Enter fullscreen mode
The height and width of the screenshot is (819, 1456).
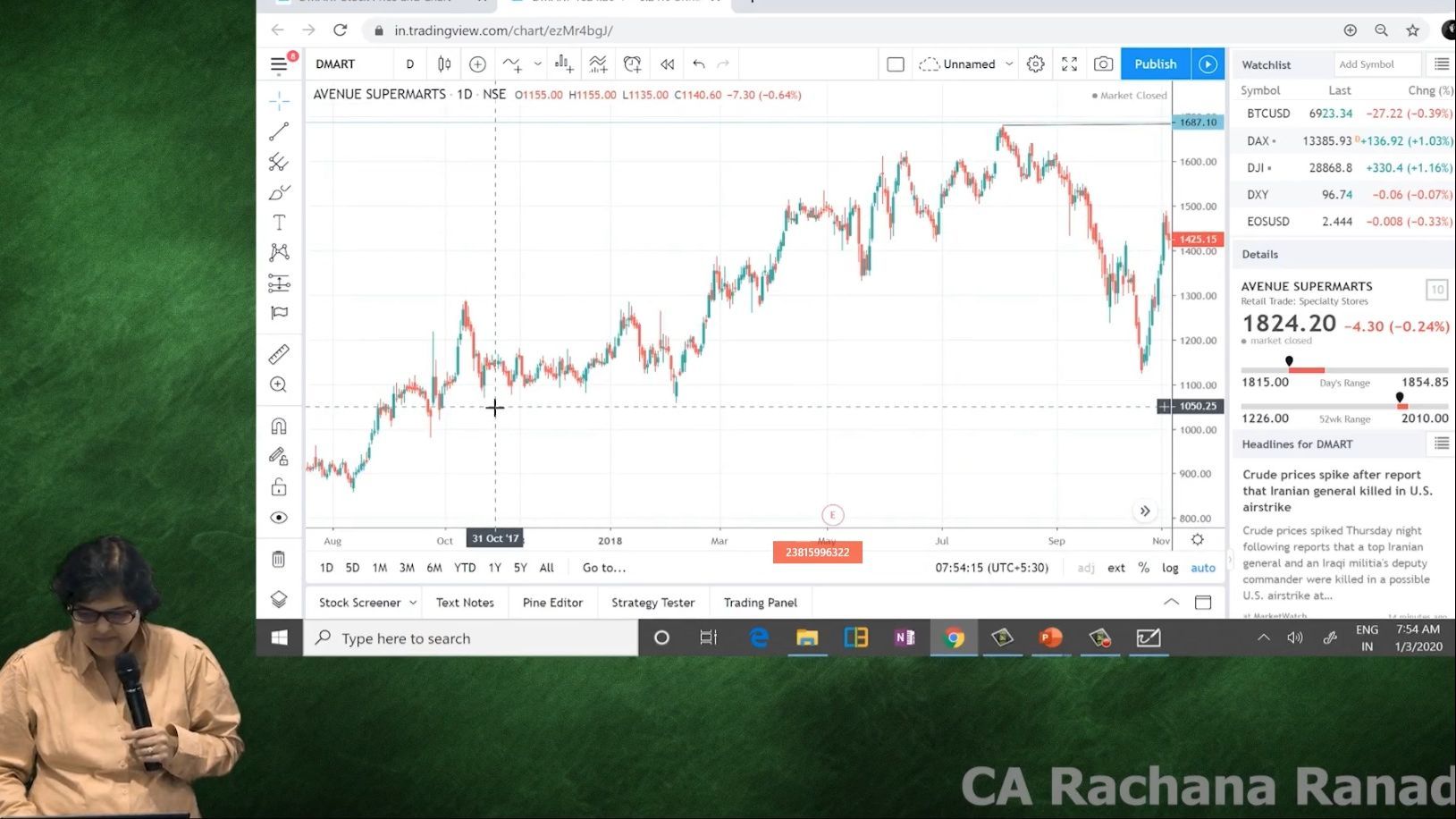[1069, 64]
